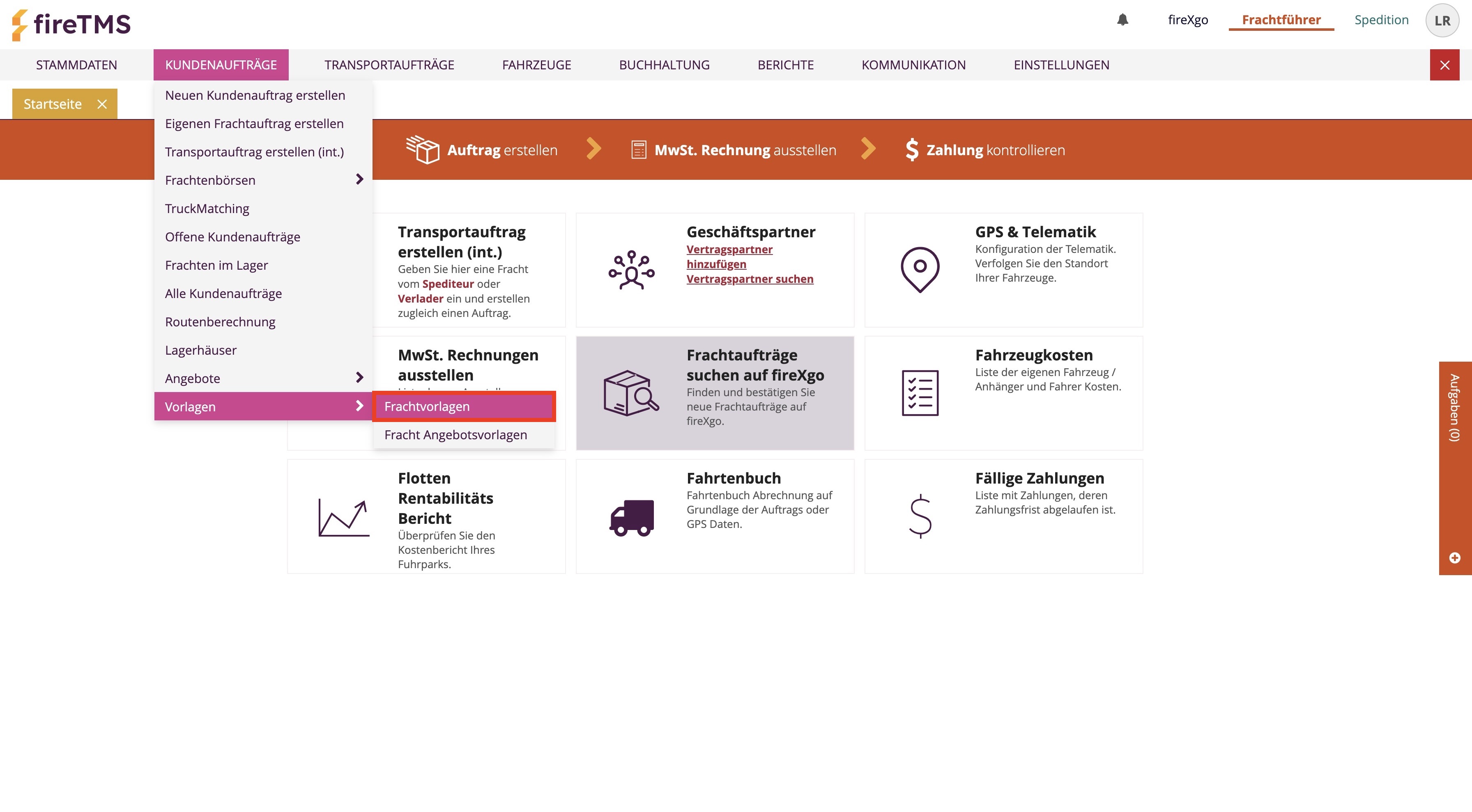The width and height of the screenshot is (1472, 812).
Task: Open the LR user avatar menu
Action: 1442,21
